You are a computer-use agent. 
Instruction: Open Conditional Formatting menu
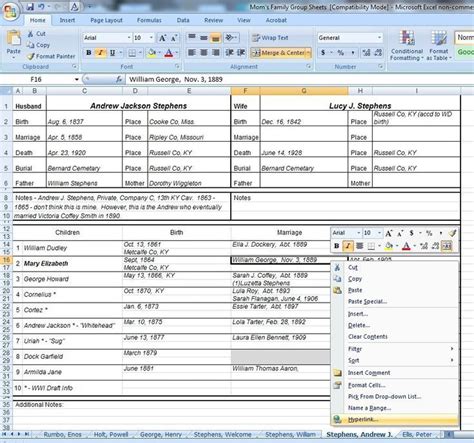coord(407,45)
